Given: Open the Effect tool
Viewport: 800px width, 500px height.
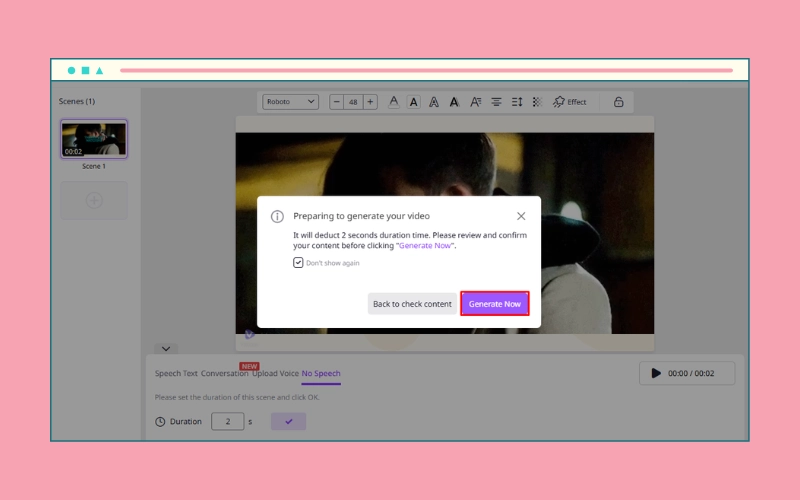Looking at the screenshot, I should (570, 102).
